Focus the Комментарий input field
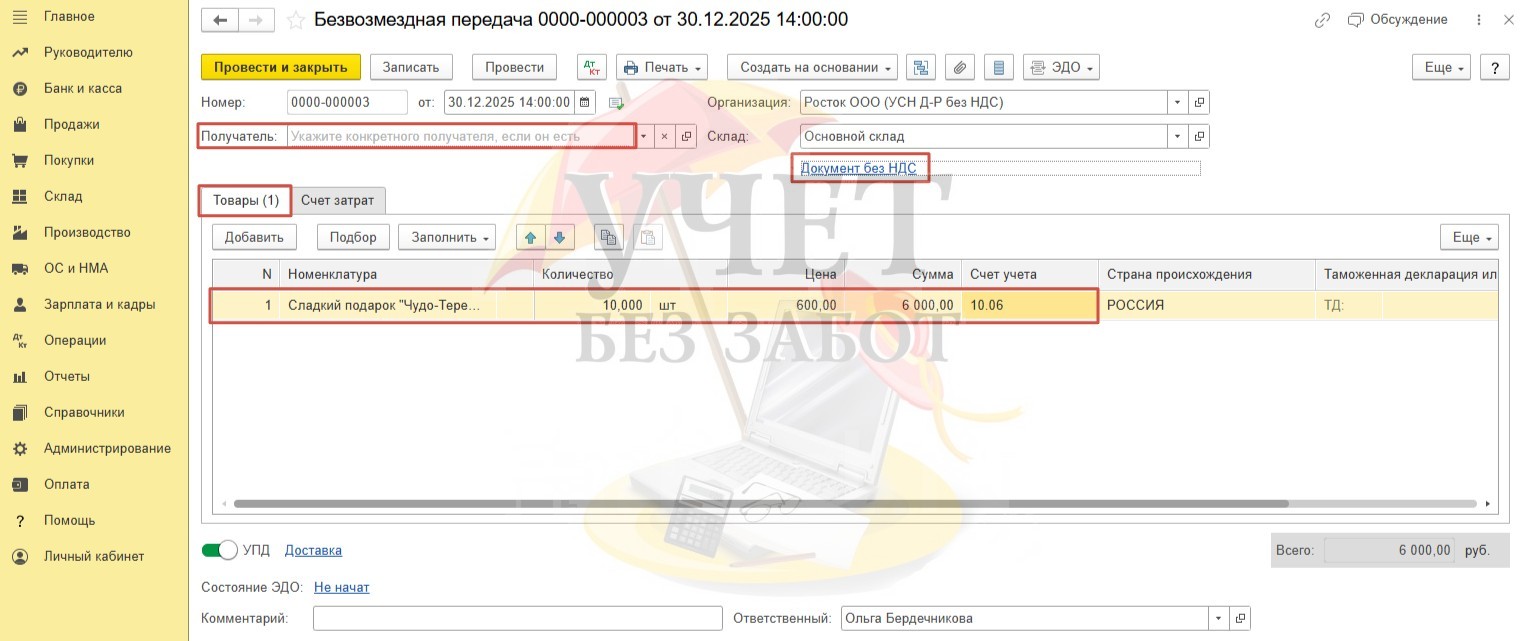 (517, 618)
